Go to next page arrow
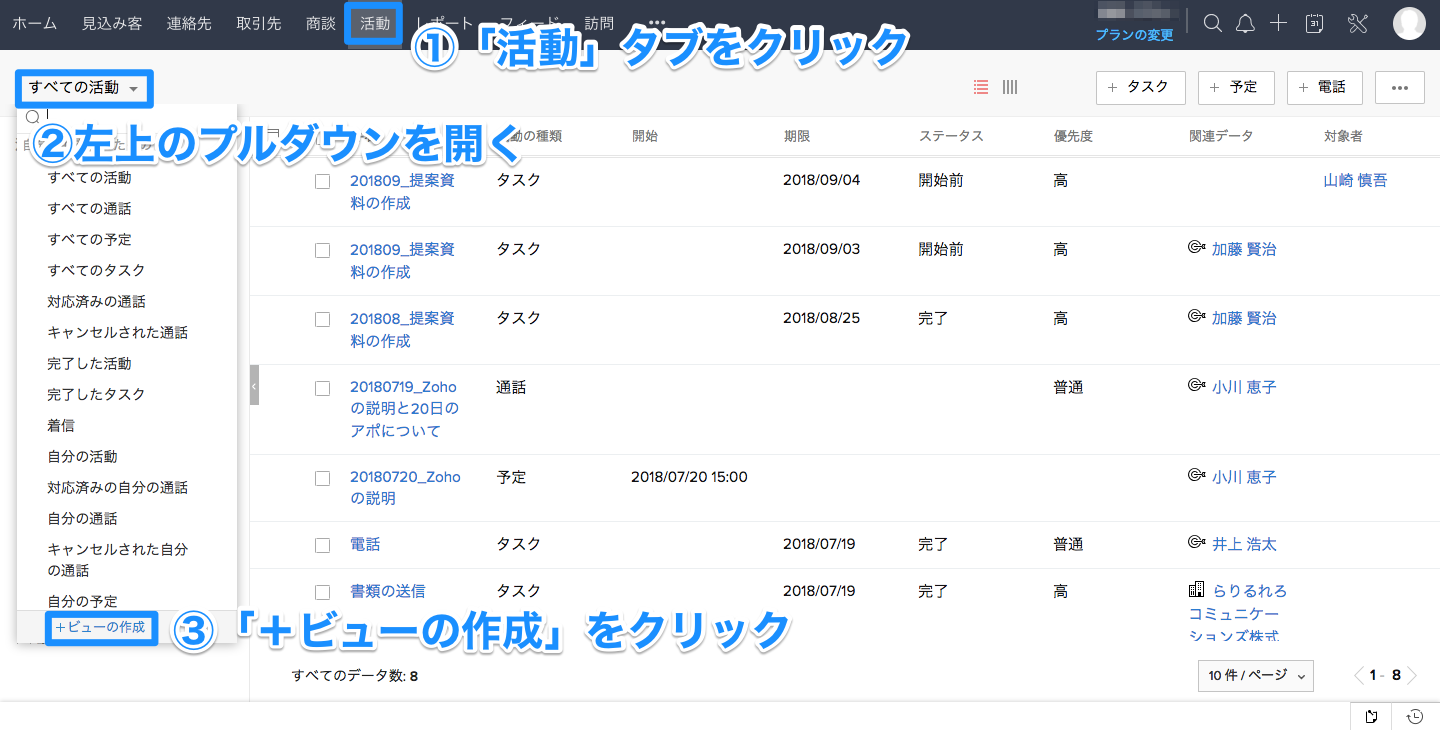 point(1412,676)
